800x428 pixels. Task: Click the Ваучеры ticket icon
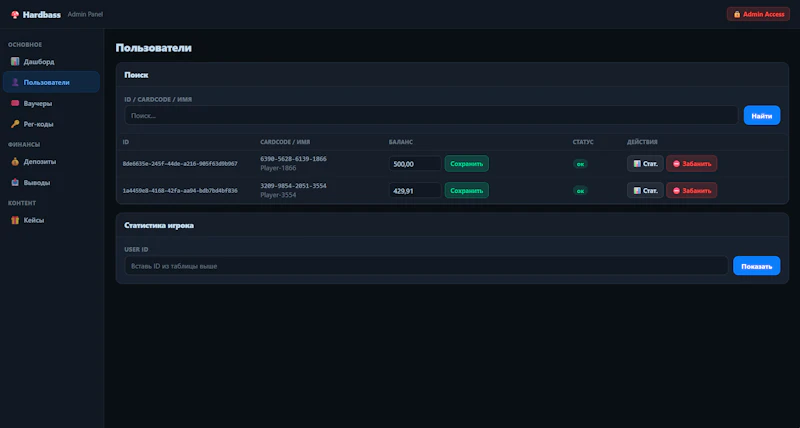pos(15,103)
